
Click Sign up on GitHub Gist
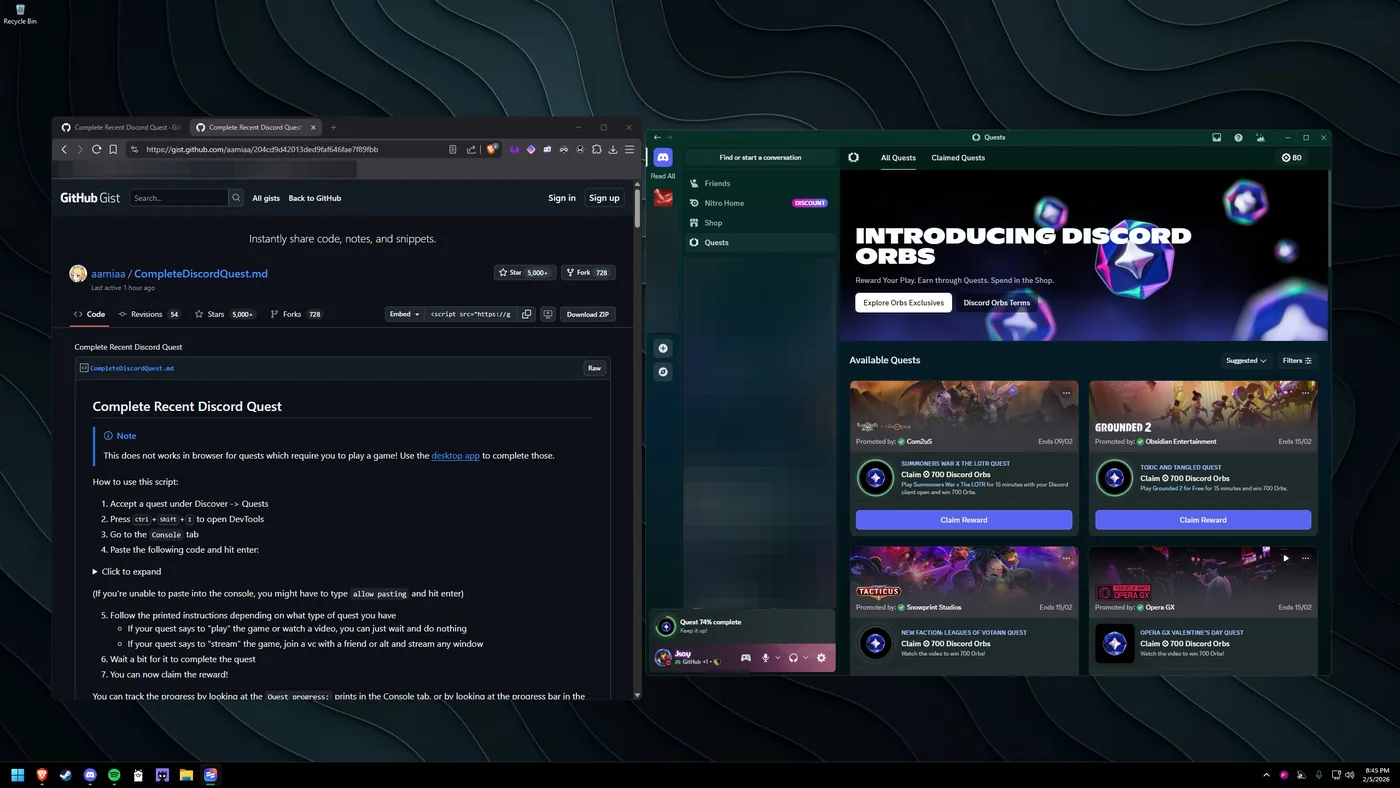604,198
